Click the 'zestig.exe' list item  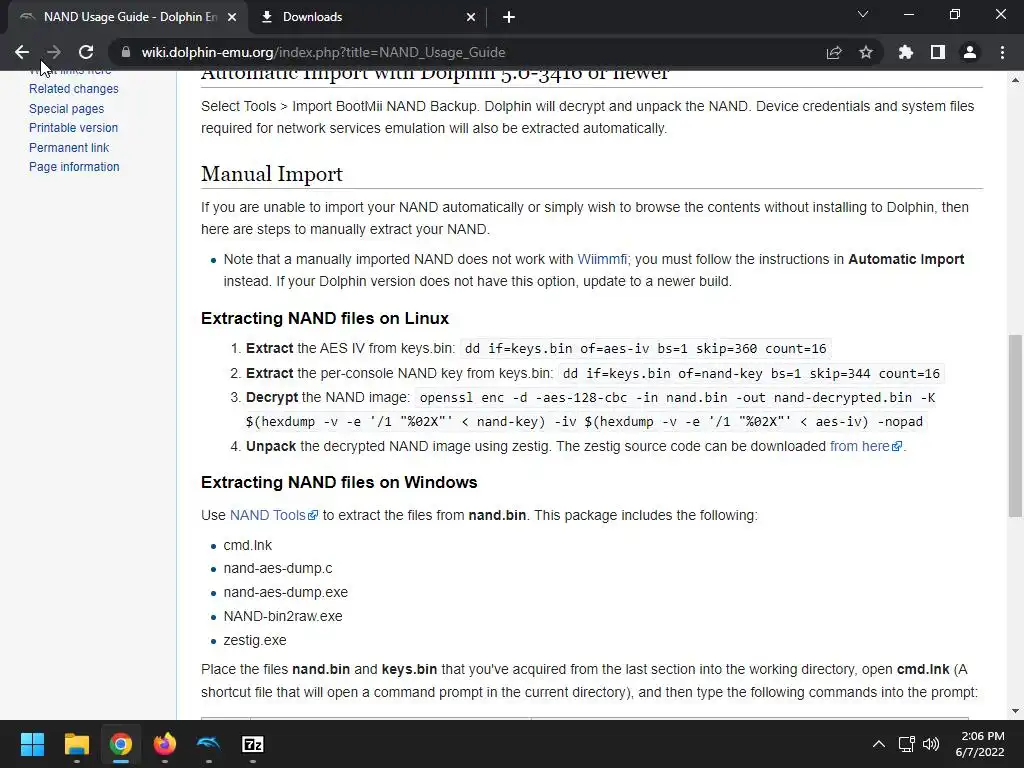click(x=255, y=641)
